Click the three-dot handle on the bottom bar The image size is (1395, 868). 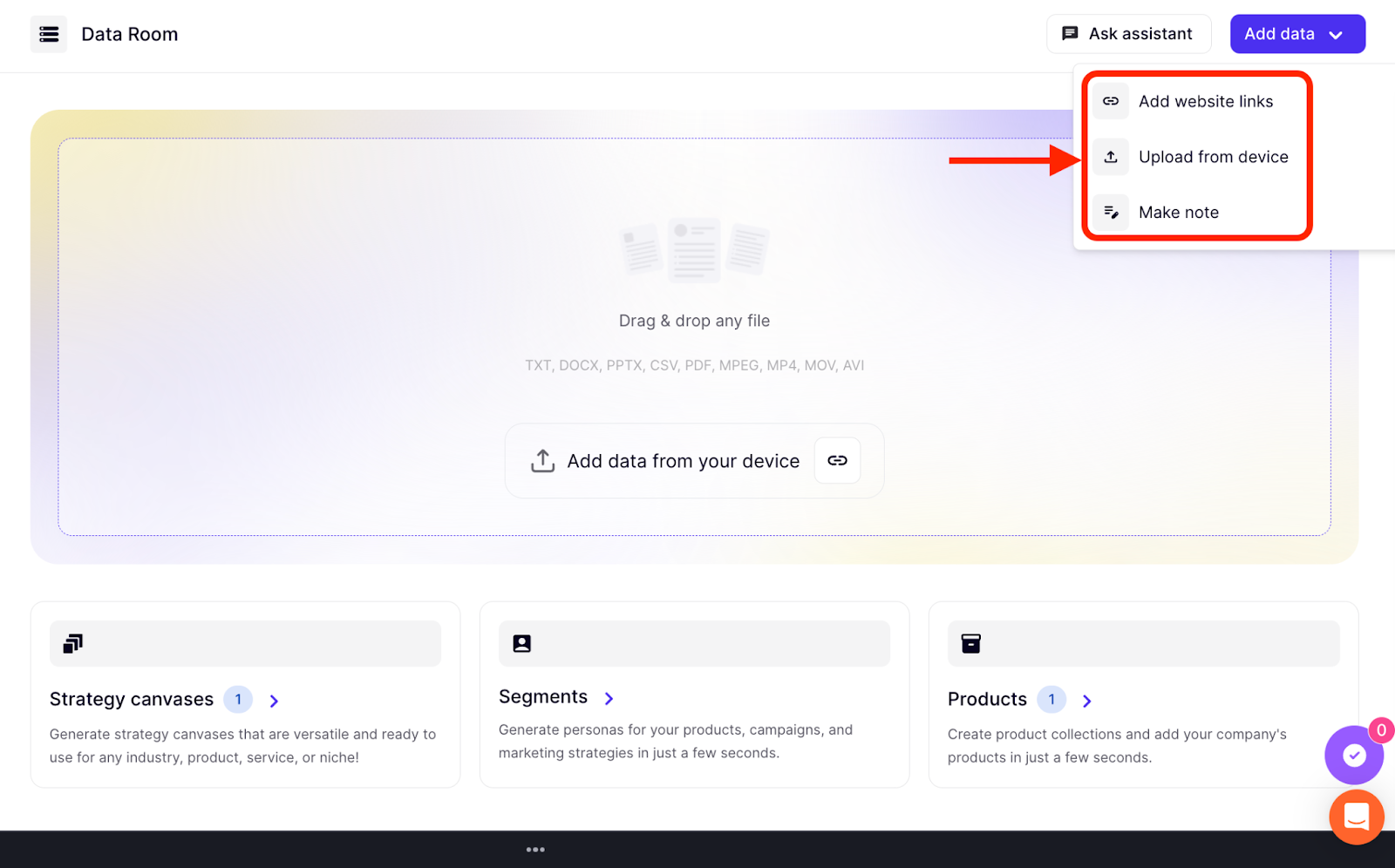point(535,850)
